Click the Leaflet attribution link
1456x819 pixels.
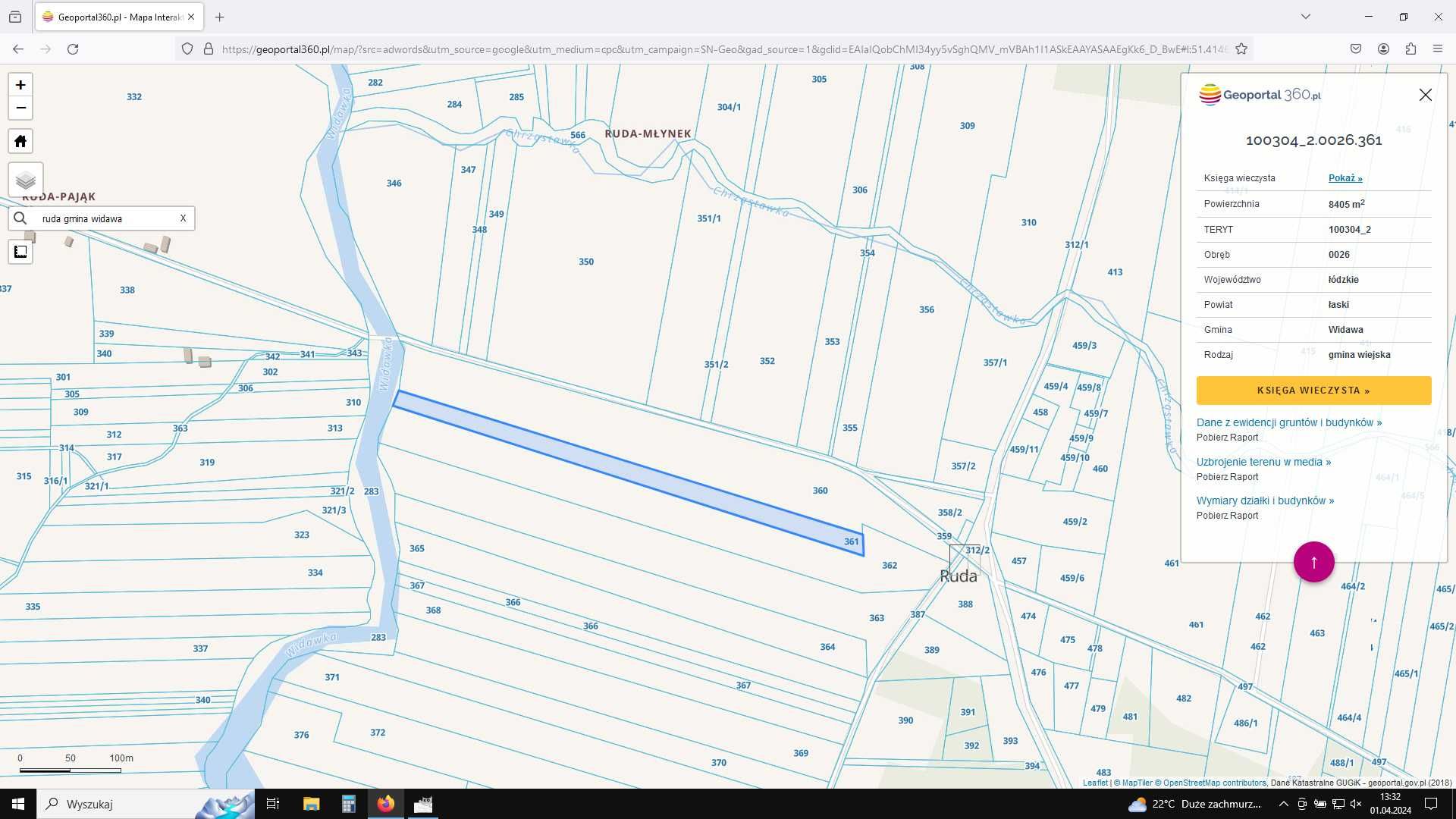[x=1095, y=783]
